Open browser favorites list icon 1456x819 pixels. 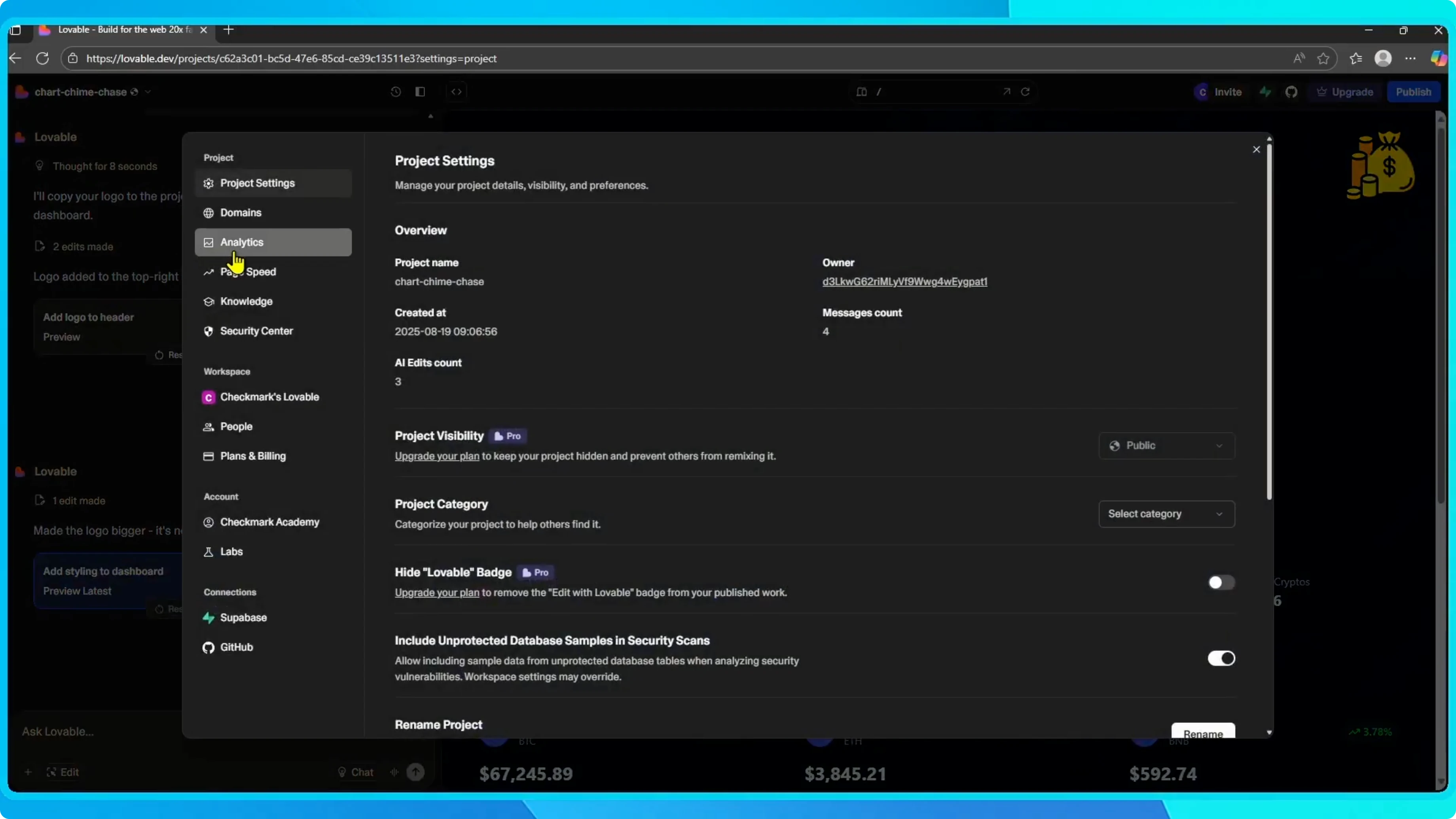click(1356, 58)
